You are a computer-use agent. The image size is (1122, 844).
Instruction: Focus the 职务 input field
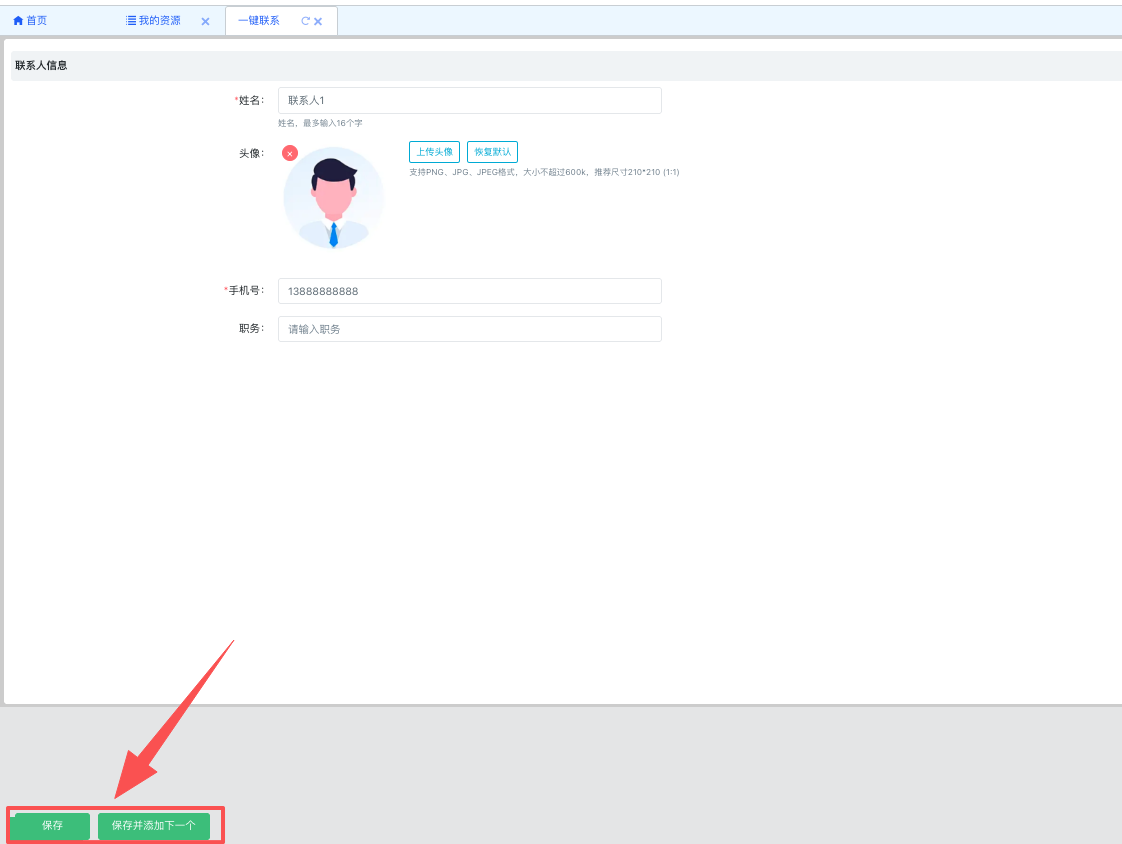pos(469,329)
